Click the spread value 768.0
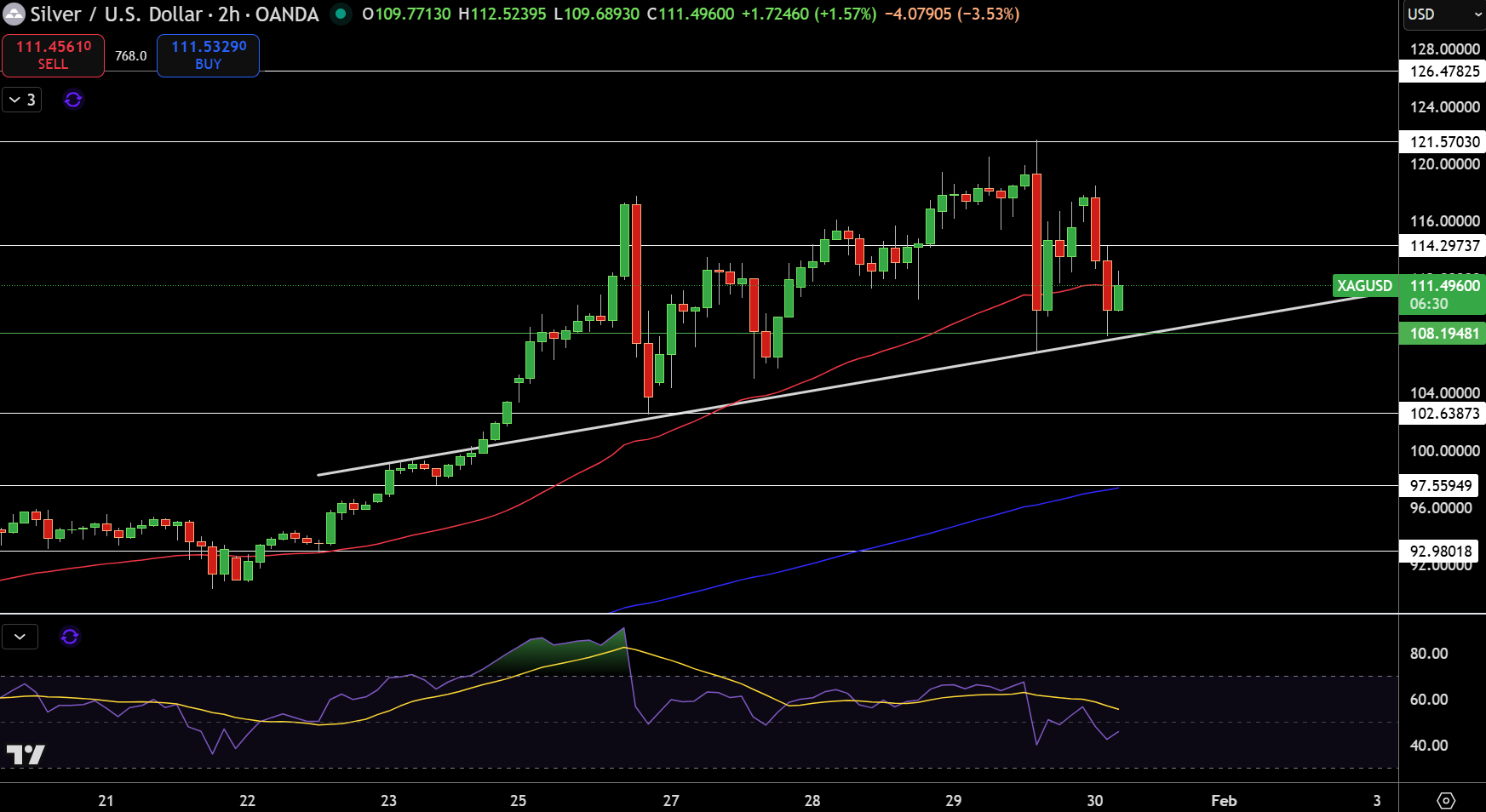This screenshot has width=1486, height=812. click(131, 55)
